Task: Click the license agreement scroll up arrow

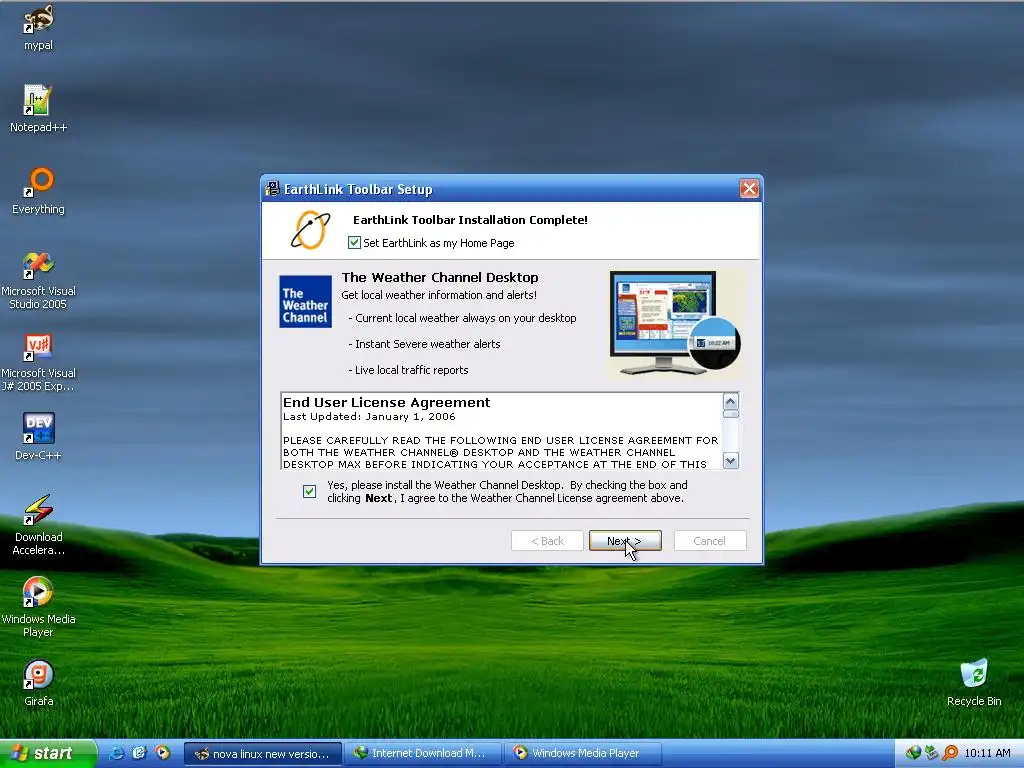Action: click(731, 401)
